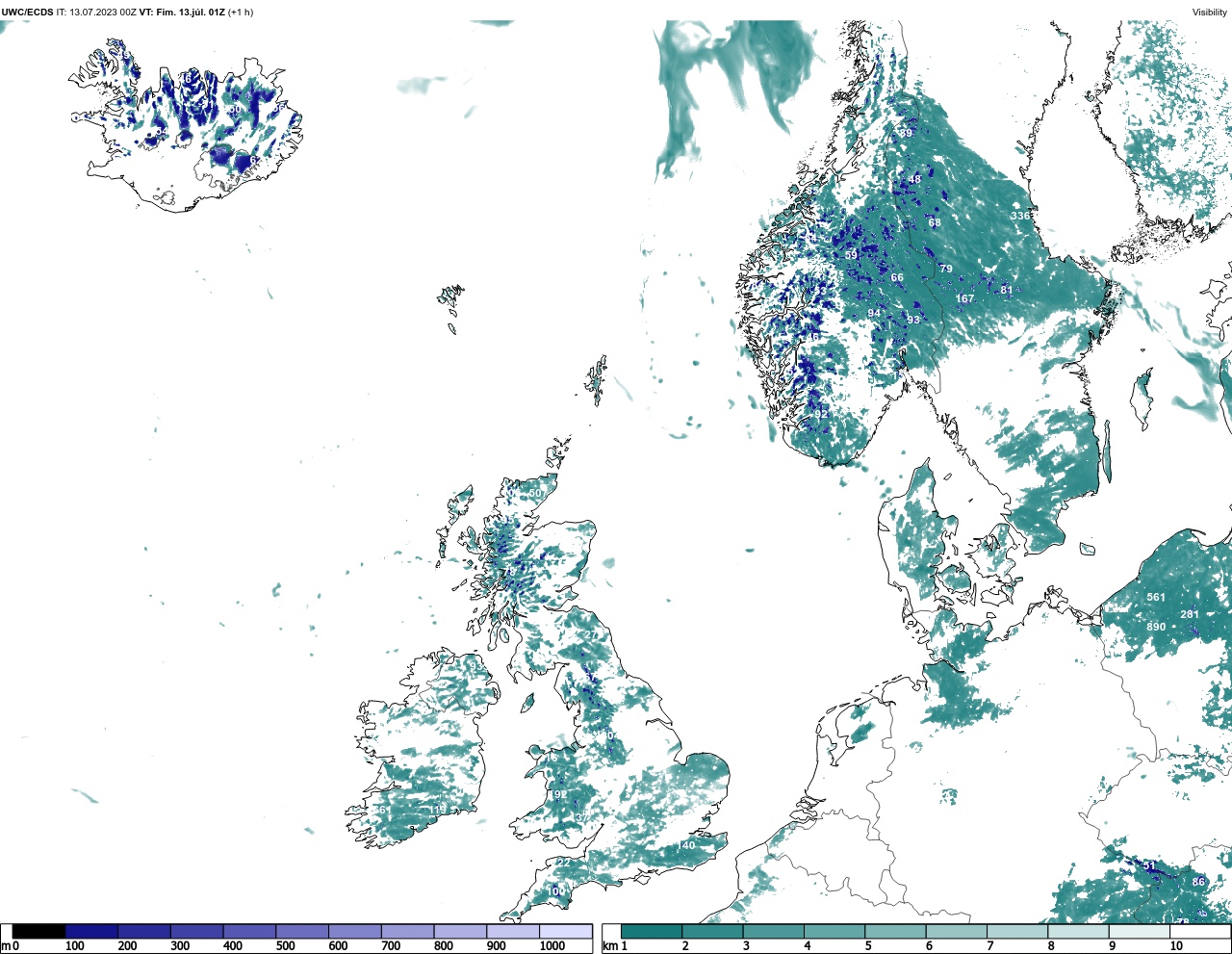Image resolution: width=1232 pixels, height=954 pixels.
Task: Click the "(+1 h)" forecast offset text
Action: pos(241,13)
